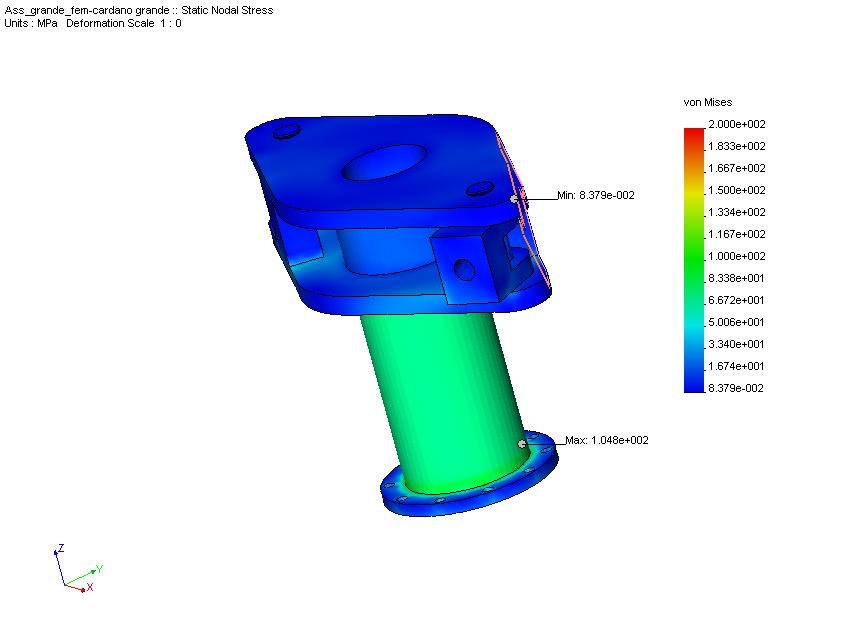Click the 1.167e+002 legend value
This screenshot has height=638, width=854.
coord(736,234)
